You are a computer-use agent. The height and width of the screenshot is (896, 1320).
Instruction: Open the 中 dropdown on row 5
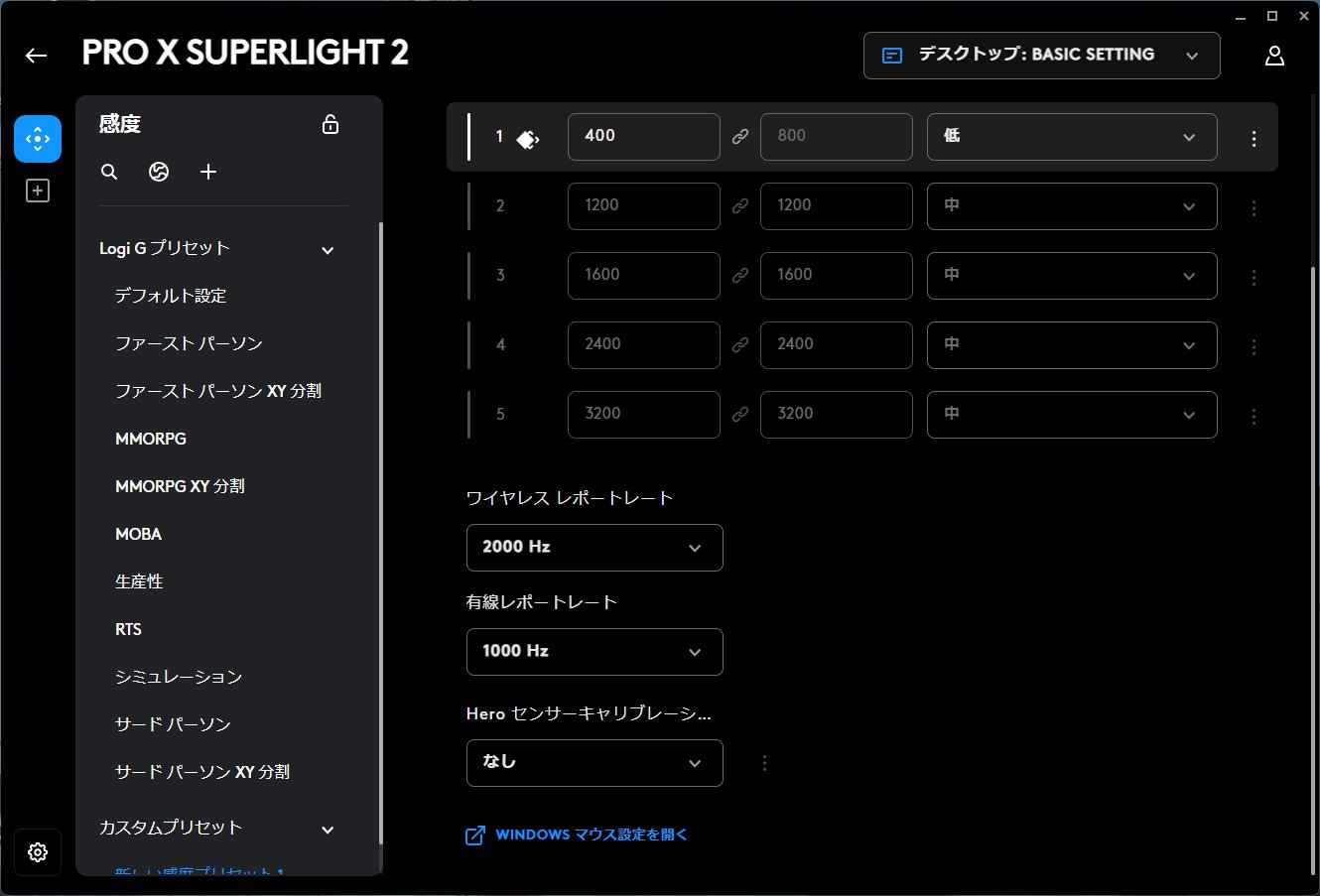point(1072,415)
